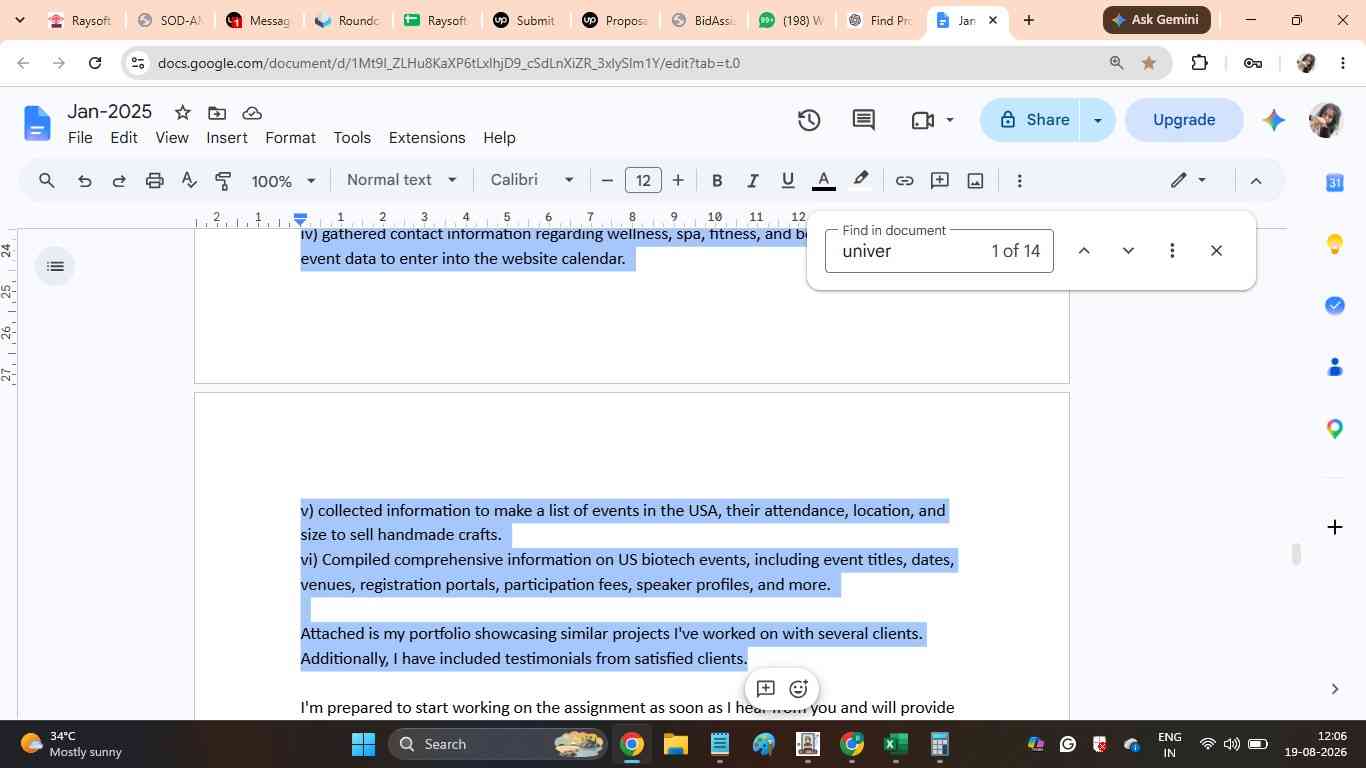Open the Insert menu
The width and height of the screenshot is (1366, 768).
(x=227, y=138)
